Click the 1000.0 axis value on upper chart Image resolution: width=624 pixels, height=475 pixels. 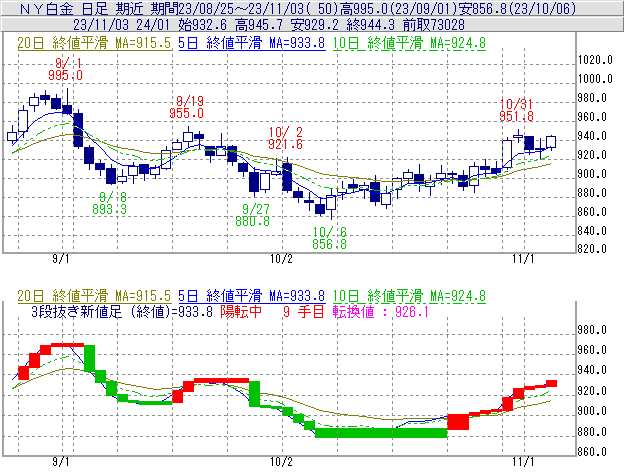595,79
